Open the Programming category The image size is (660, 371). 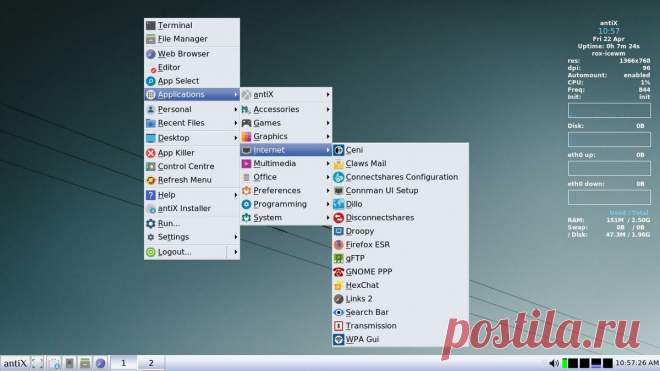(286, 204)
